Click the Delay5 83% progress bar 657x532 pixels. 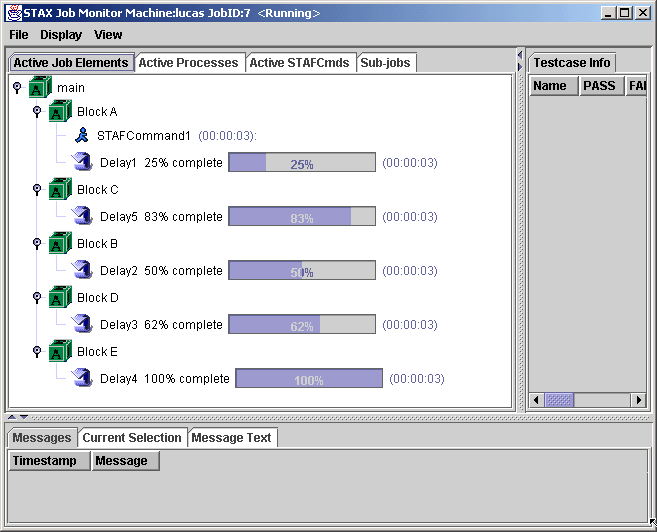302,216
